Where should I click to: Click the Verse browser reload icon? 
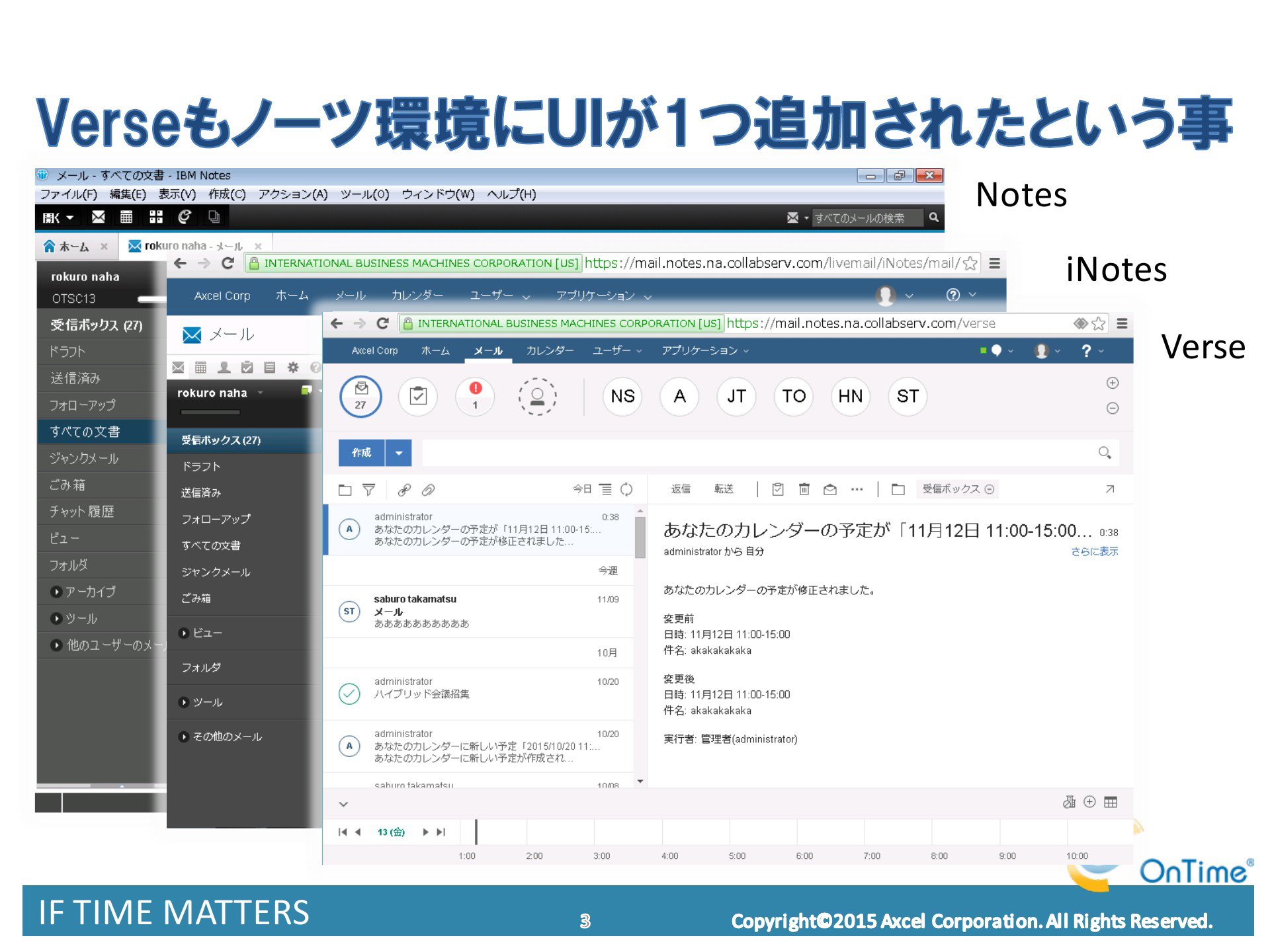click(382, 323)
